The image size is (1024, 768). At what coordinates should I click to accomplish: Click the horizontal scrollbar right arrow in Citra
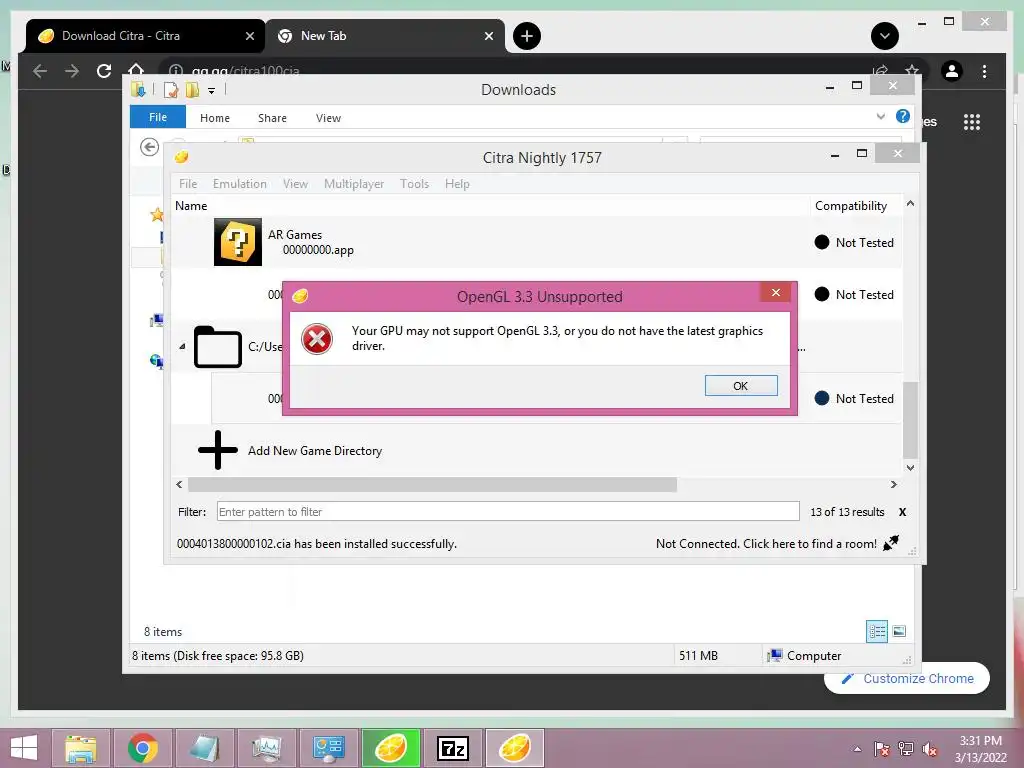(893, 485)
